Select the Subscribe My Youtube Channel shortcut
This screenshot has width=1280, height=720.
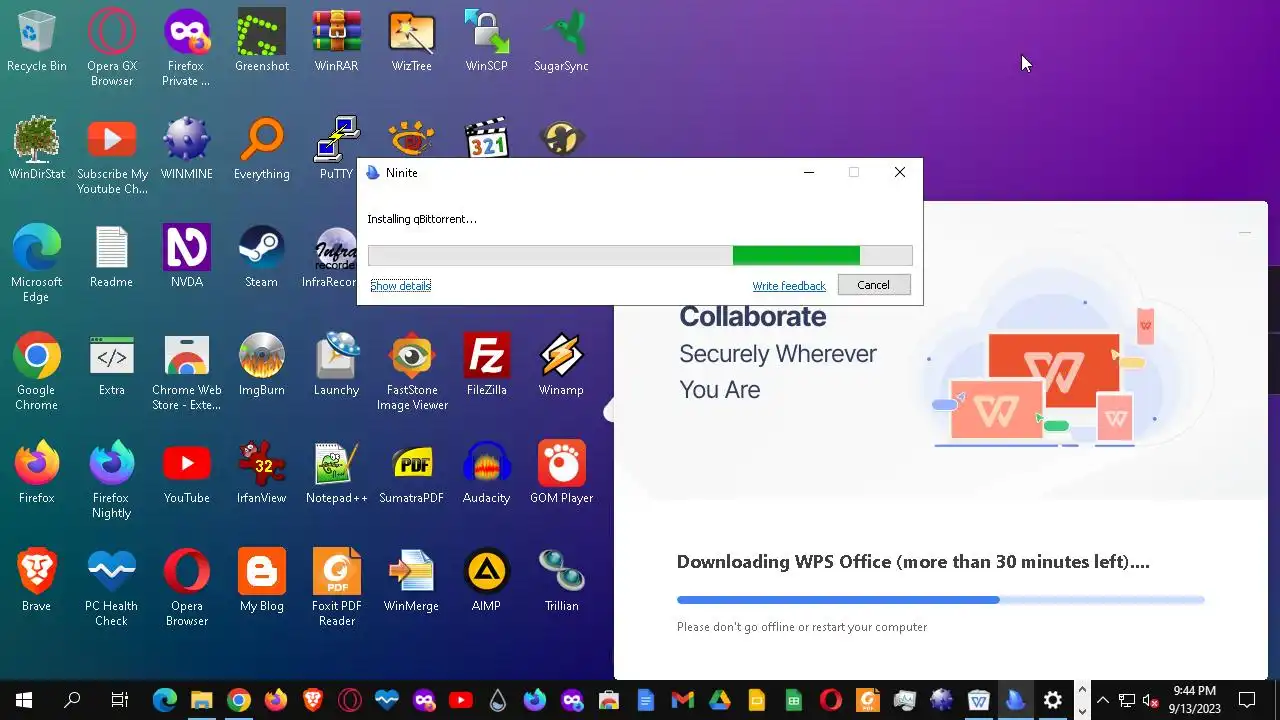112,157
